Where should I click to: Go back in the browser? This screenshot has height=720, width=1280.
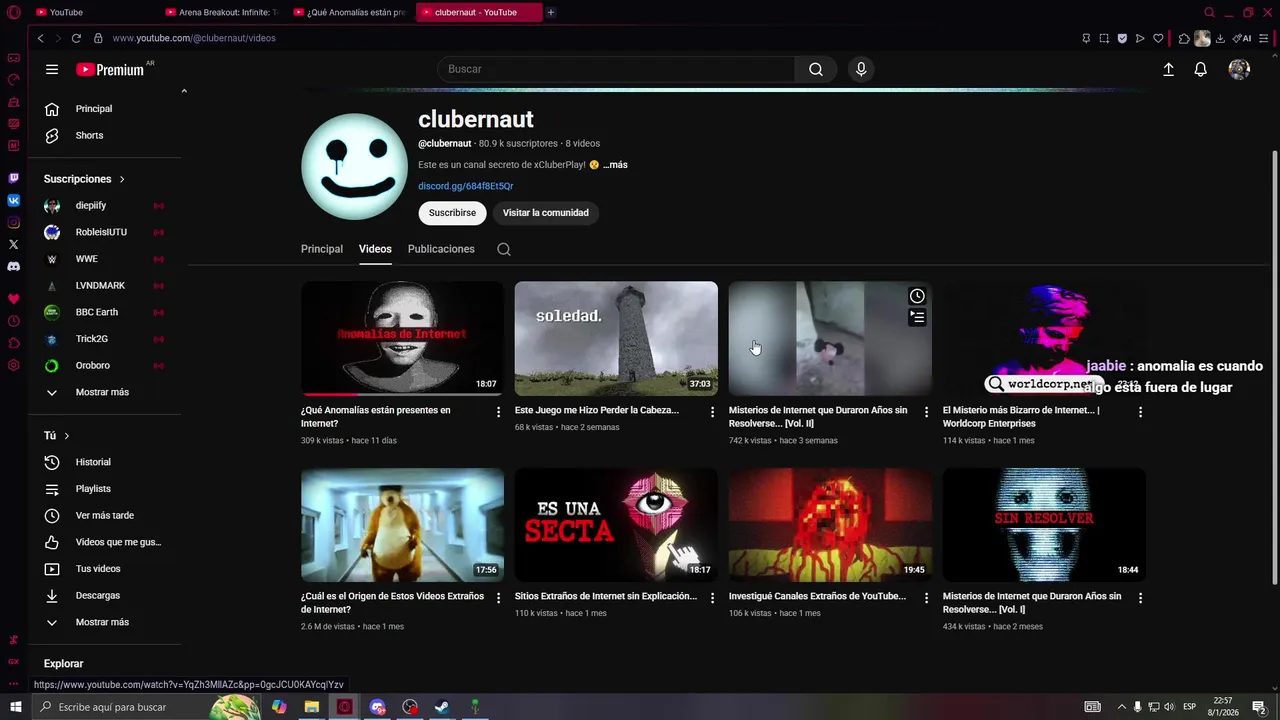click(x=40, y=38)
